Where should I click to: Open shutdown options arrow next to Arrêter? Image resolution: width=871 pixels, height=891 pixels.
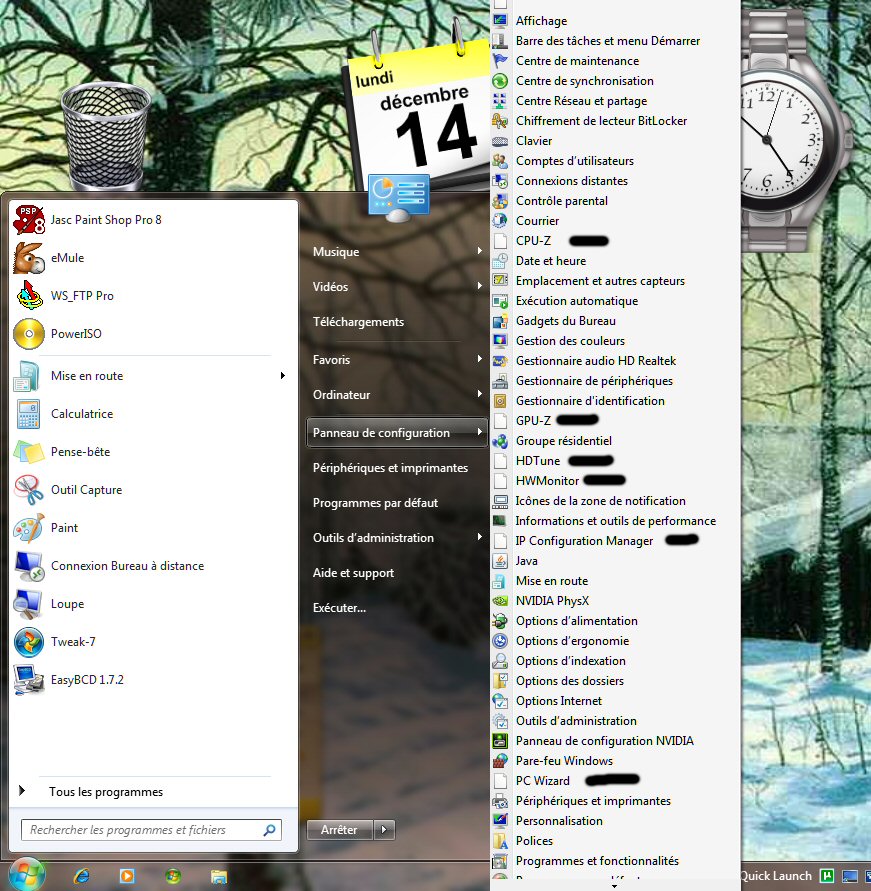tap(384, 830)
